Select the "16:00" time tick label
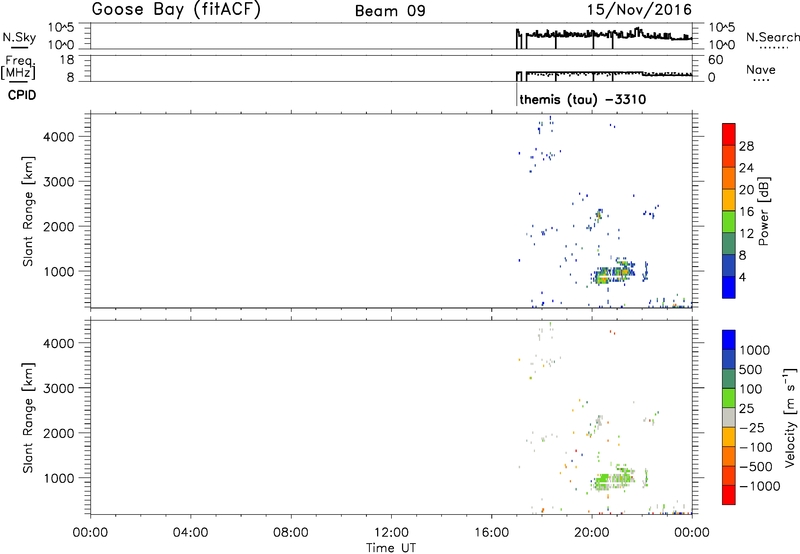 (491, 533)
